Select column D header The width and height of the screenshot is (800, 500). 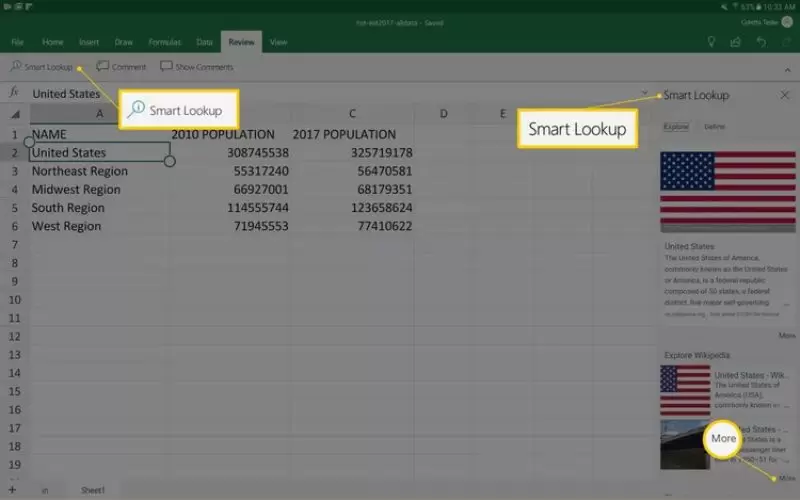coord(443,114)
